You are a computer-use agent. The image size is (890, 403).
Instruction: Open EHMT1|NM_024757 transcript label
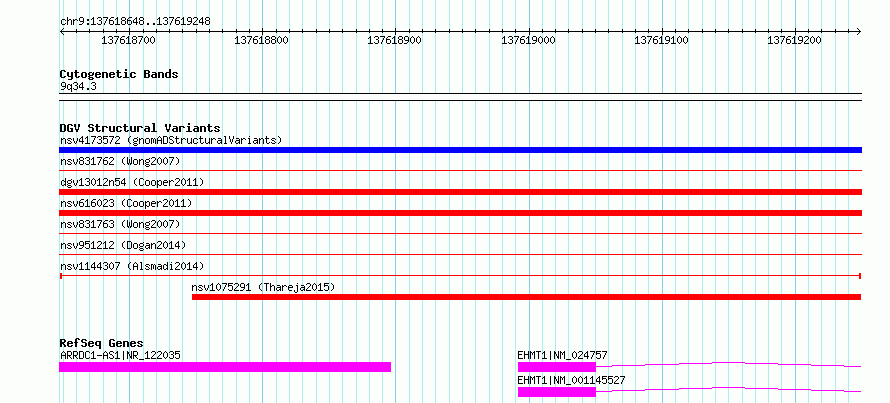[562, 355]
